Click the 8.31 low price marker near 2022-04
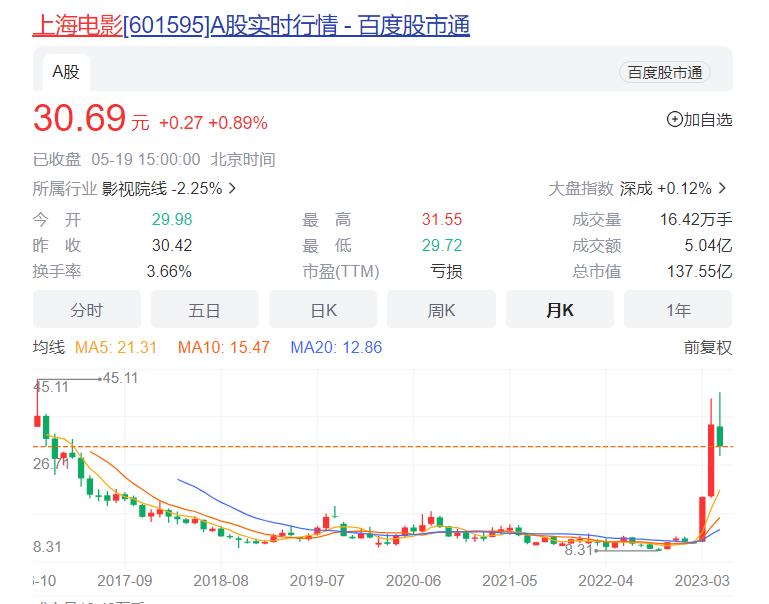The height and width of the screenshot is (604, 769). [579, 550]
